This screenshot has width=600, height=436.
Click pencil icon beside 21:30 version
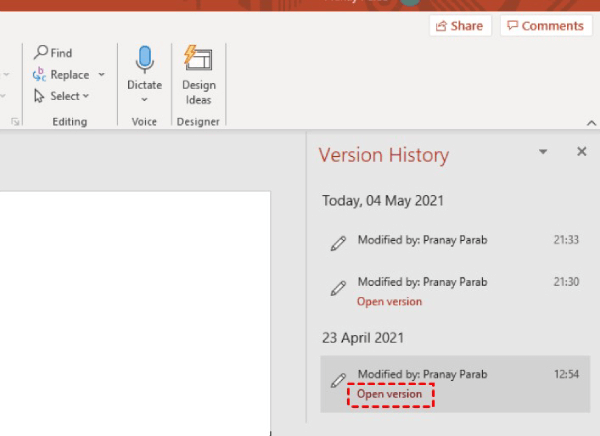pyautogui.click(x=338, y=288)
